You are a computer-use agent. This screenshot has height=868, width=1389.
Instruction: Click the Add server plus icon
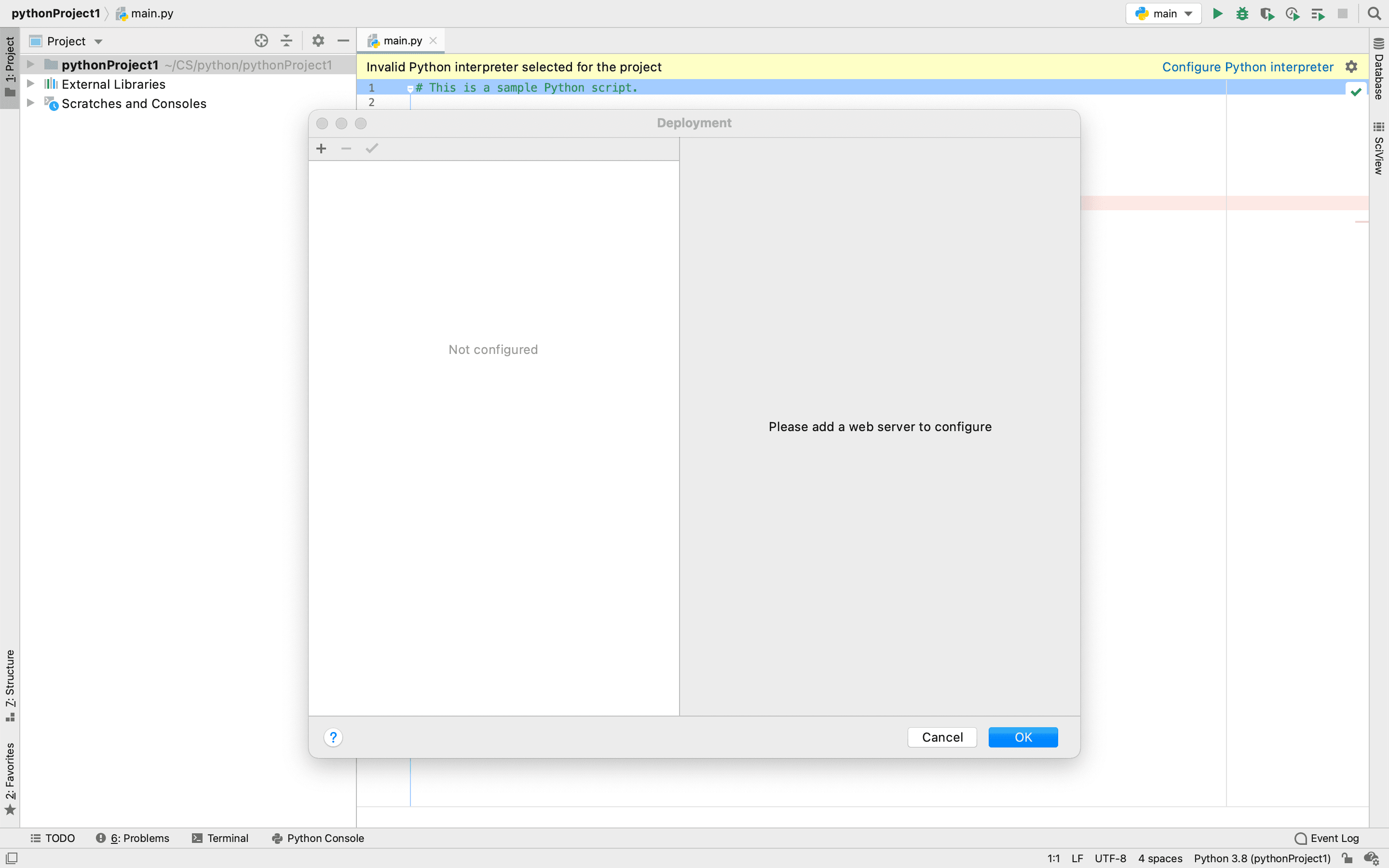(x=321, y=148)
